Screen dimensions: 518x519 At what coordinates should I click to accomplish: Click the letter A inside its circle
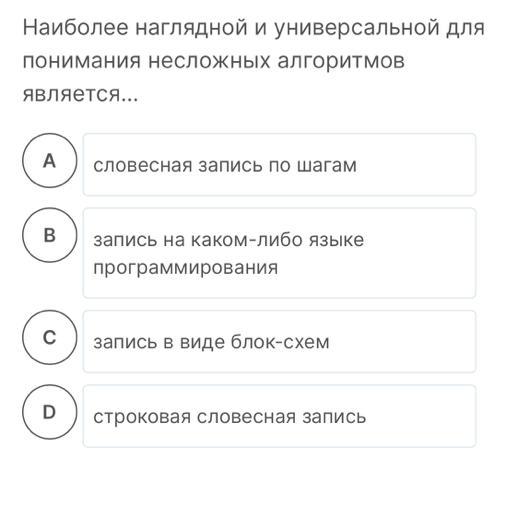[x=49, y=161]
